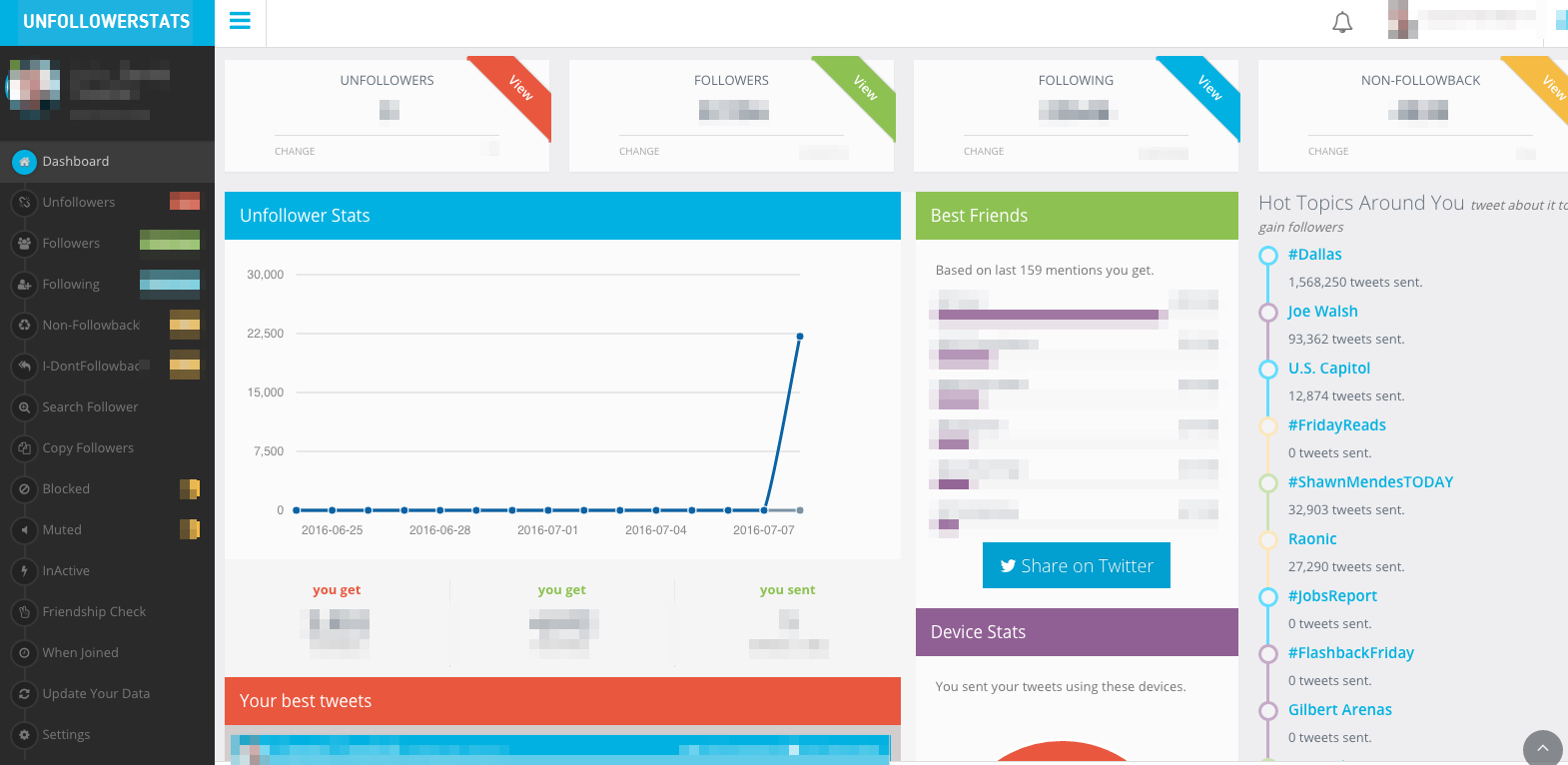The image size is (1568, 765).
Task: Click the Settings gear icon
Action: point(24,735)
